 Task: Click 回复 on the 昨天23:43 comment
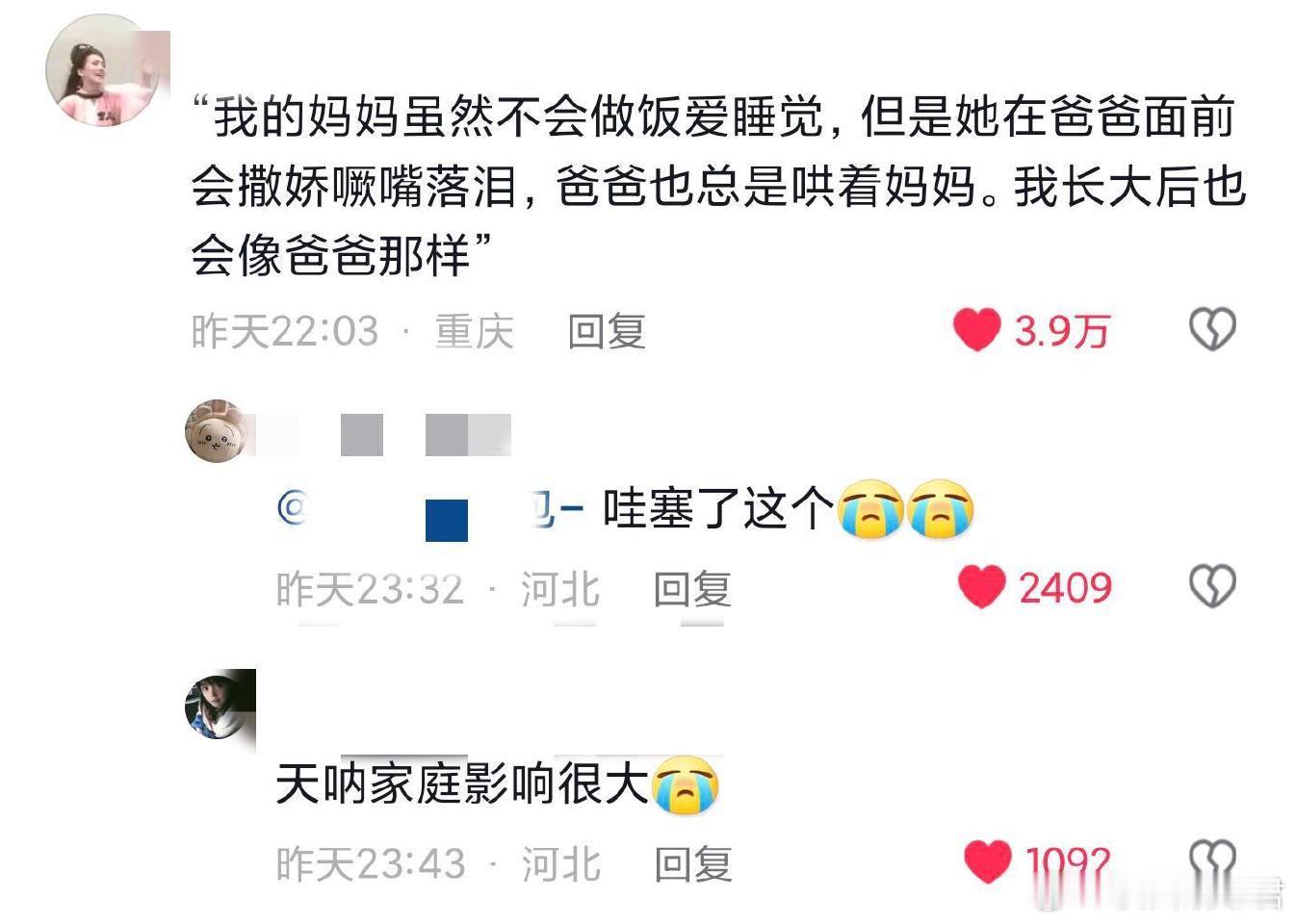tap(693, 864)
